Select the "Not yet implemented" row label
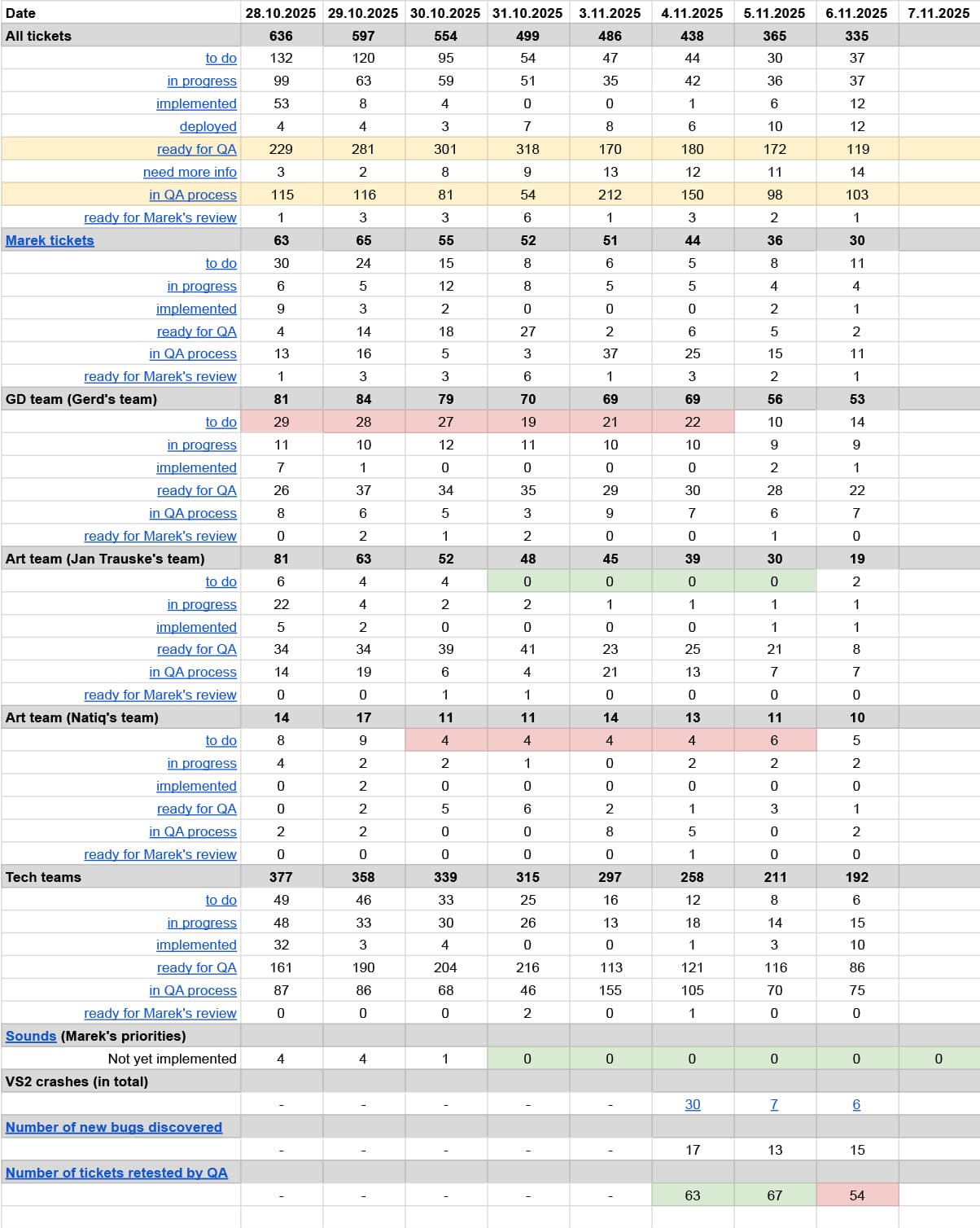980x1228 pixels. 121,1059
